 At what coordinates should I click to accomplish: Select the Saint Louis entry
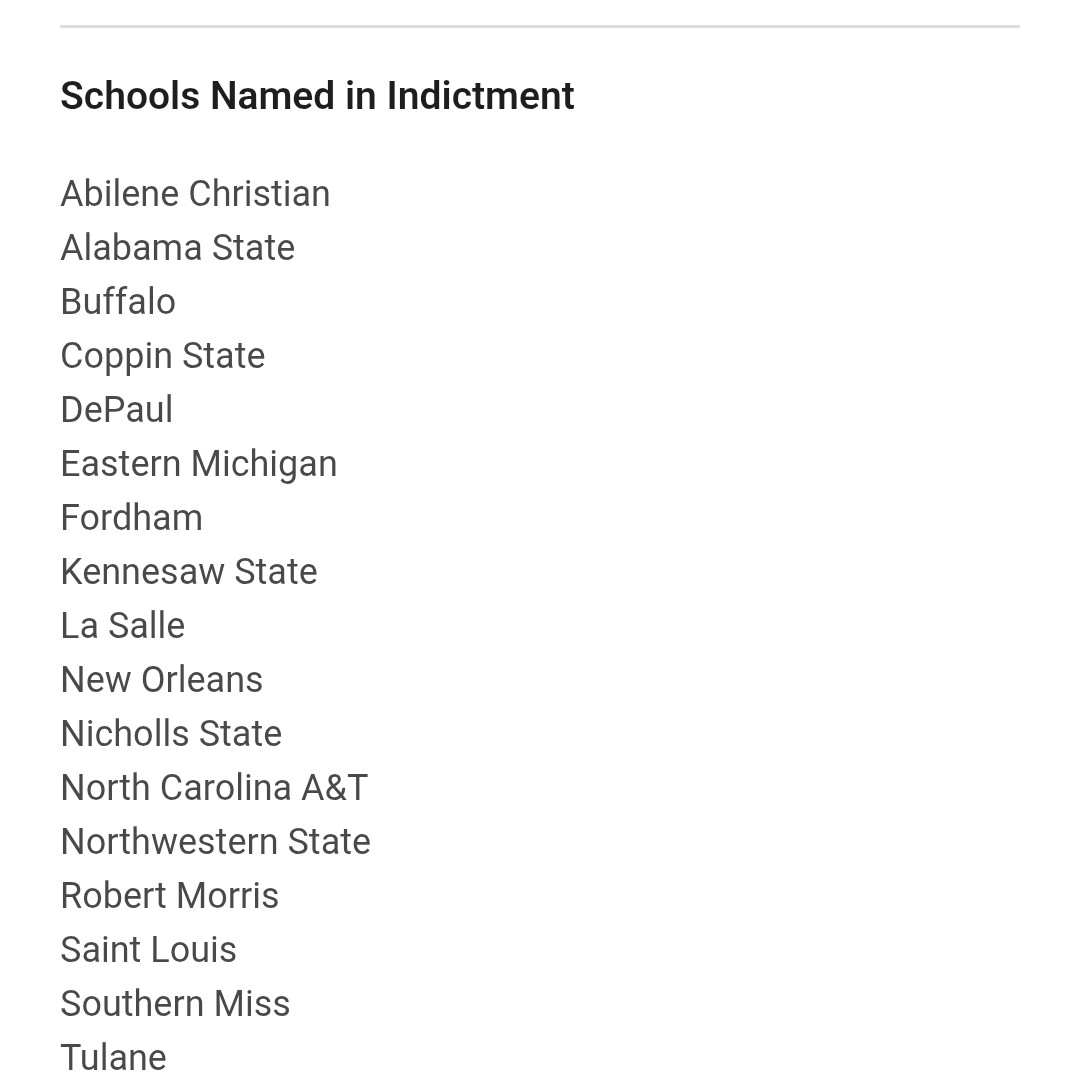pos(148,950)
